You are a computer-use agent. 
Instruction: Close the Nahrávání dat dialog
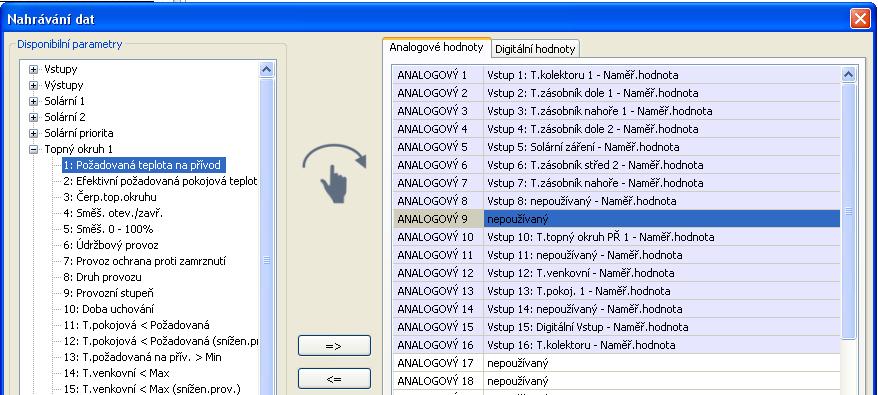point(860,19)
